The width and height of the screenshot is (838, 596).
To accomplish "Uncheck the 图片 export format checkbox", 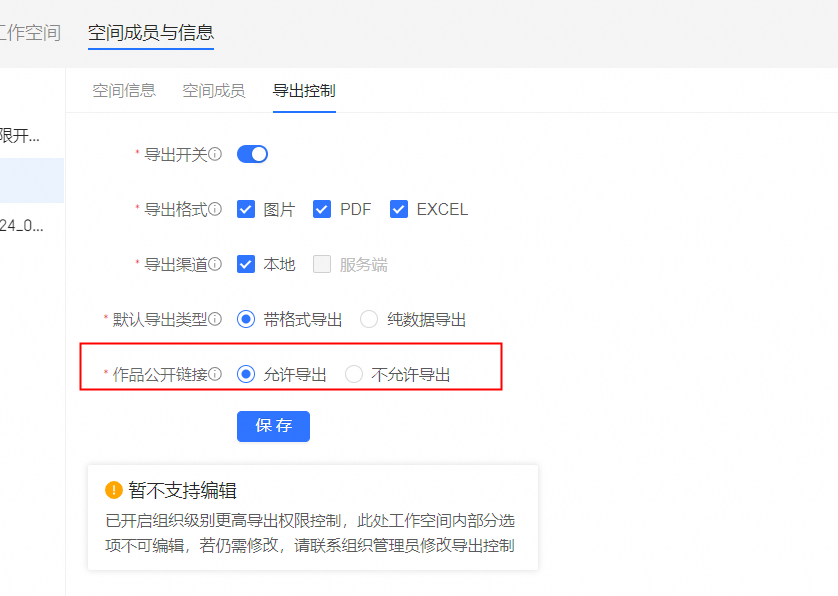I will tap(246, 209).
